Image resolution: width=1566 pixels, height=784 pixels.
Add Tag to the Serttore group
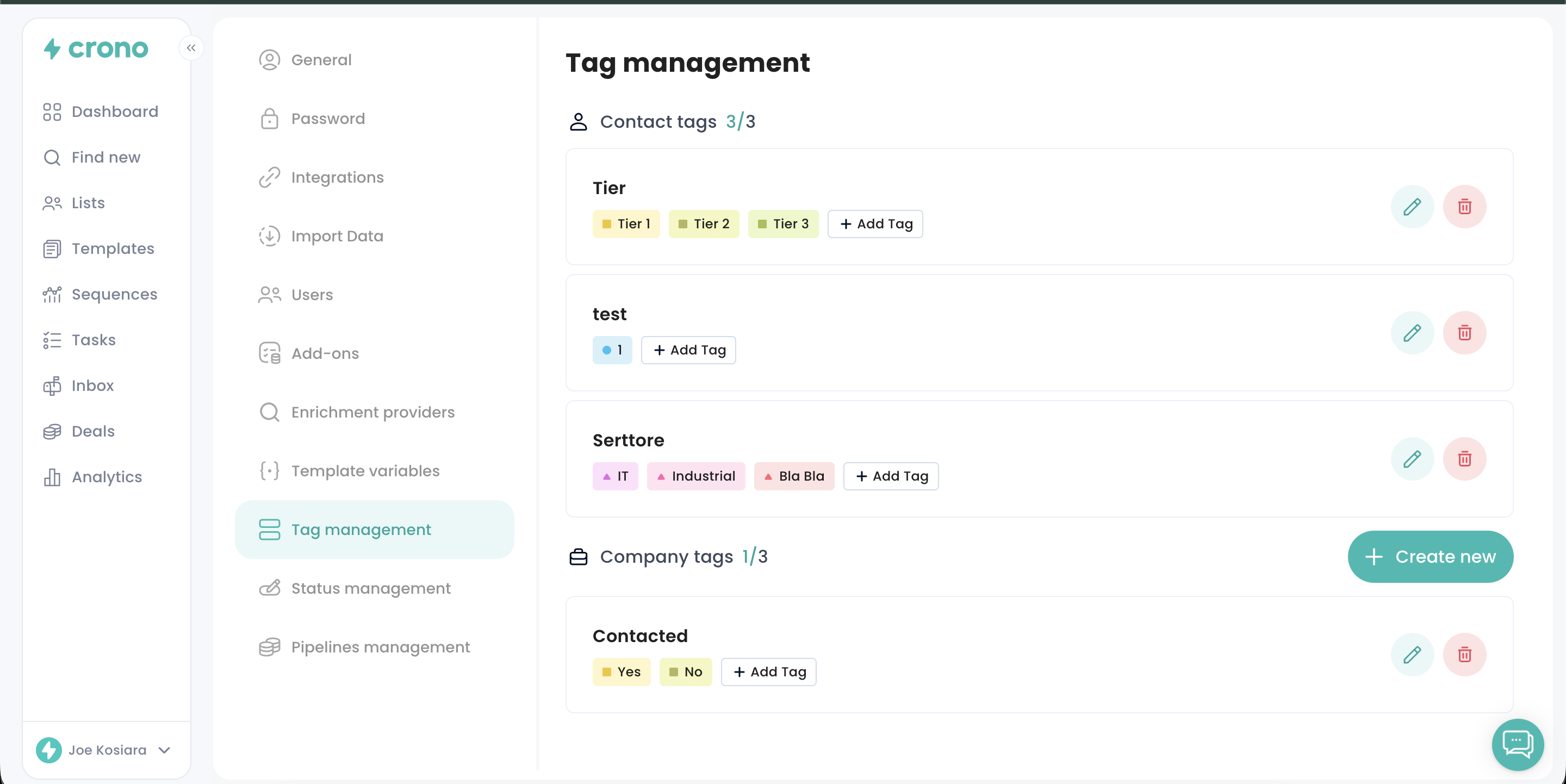pyautogui.click(x=891, y=476)
